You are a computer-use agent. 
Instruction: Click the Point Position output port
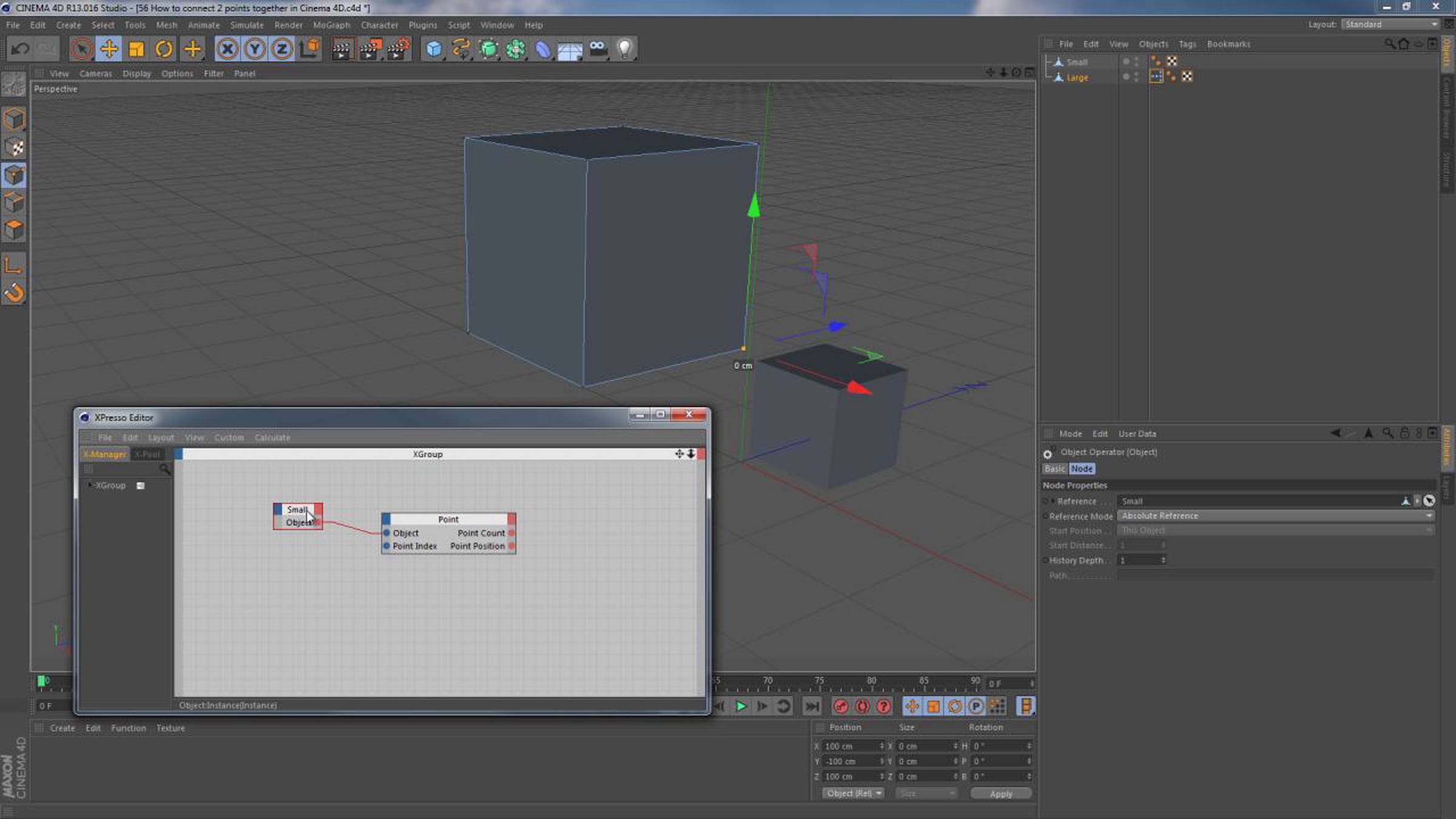tap(512, 546)
